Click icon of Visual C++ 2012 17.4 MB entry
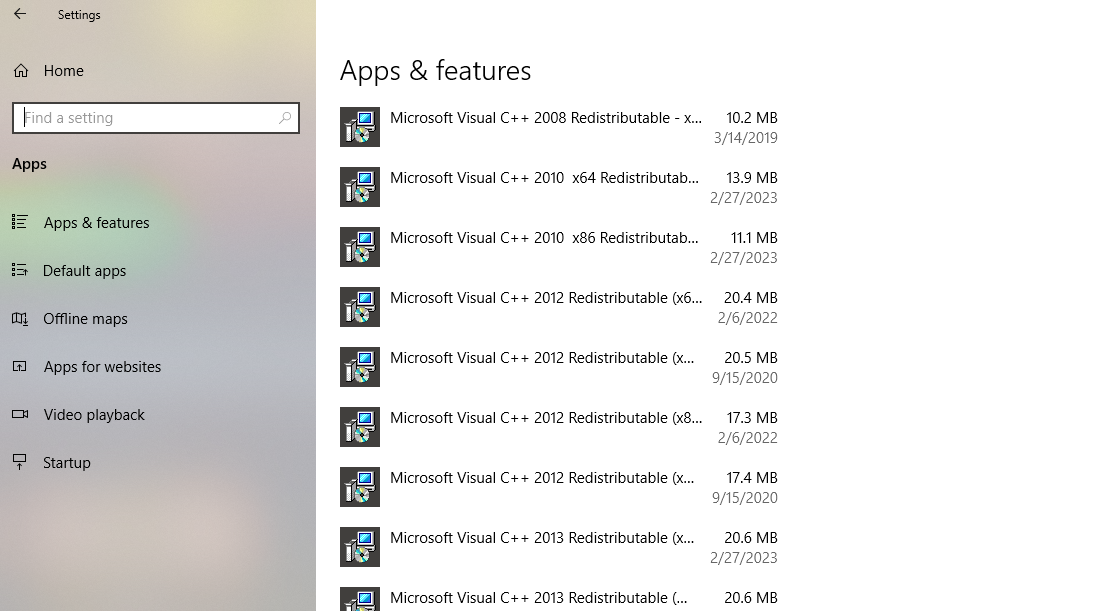Screen dimensions: 1113x611 [360, 487]
